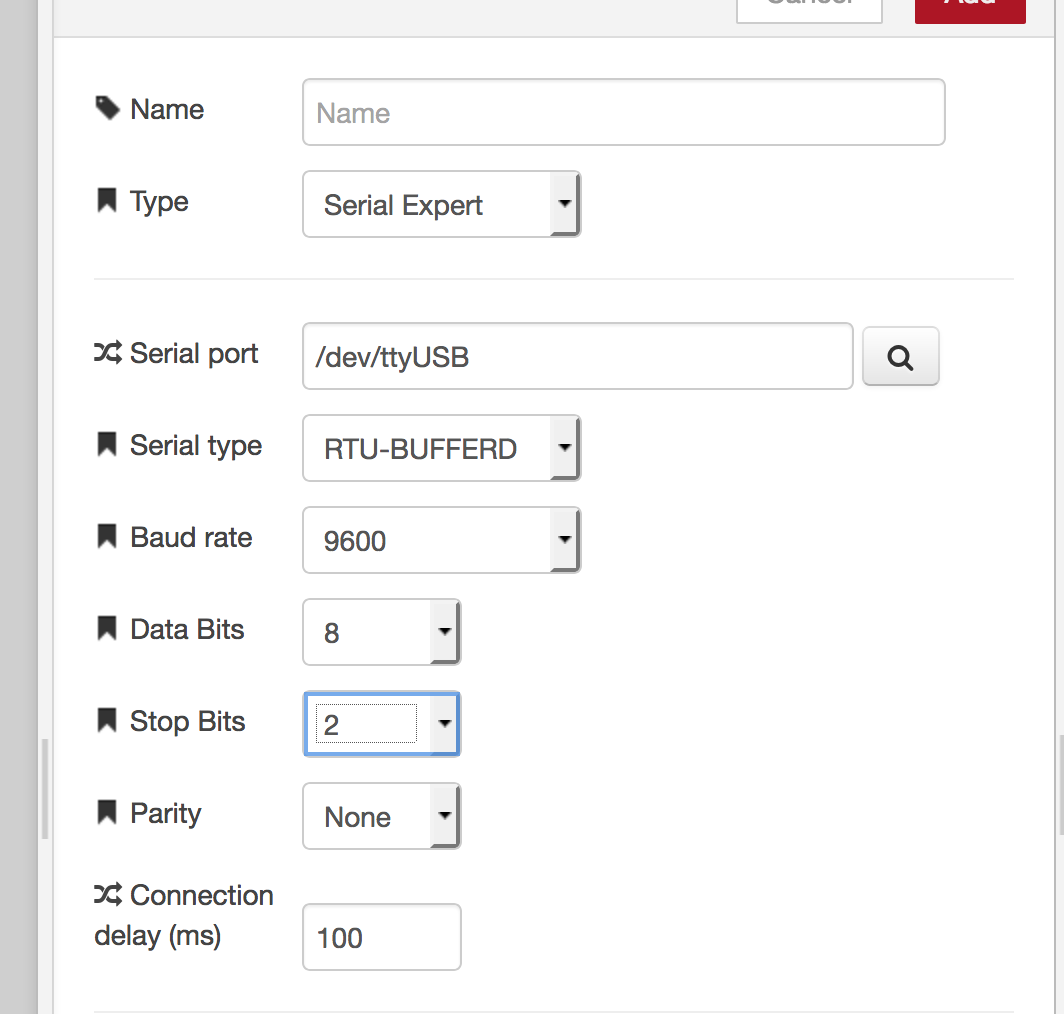1064x1014 pixels.
Task: Click the bookmark icon next to Baud rate
Action: [x=106, y=535]
